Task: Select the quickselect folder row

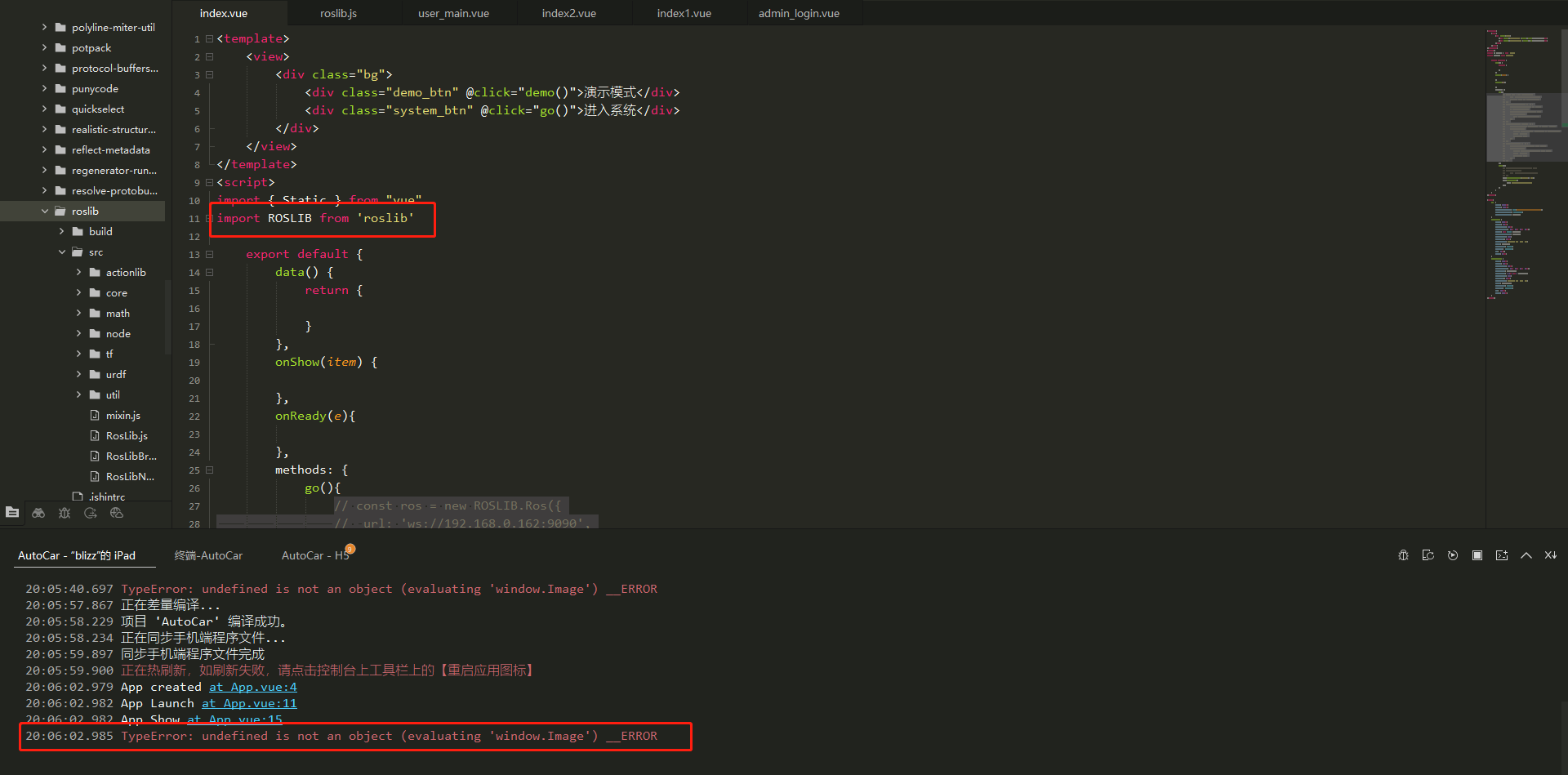Action: pyautogui.click(x=82, y=109)
